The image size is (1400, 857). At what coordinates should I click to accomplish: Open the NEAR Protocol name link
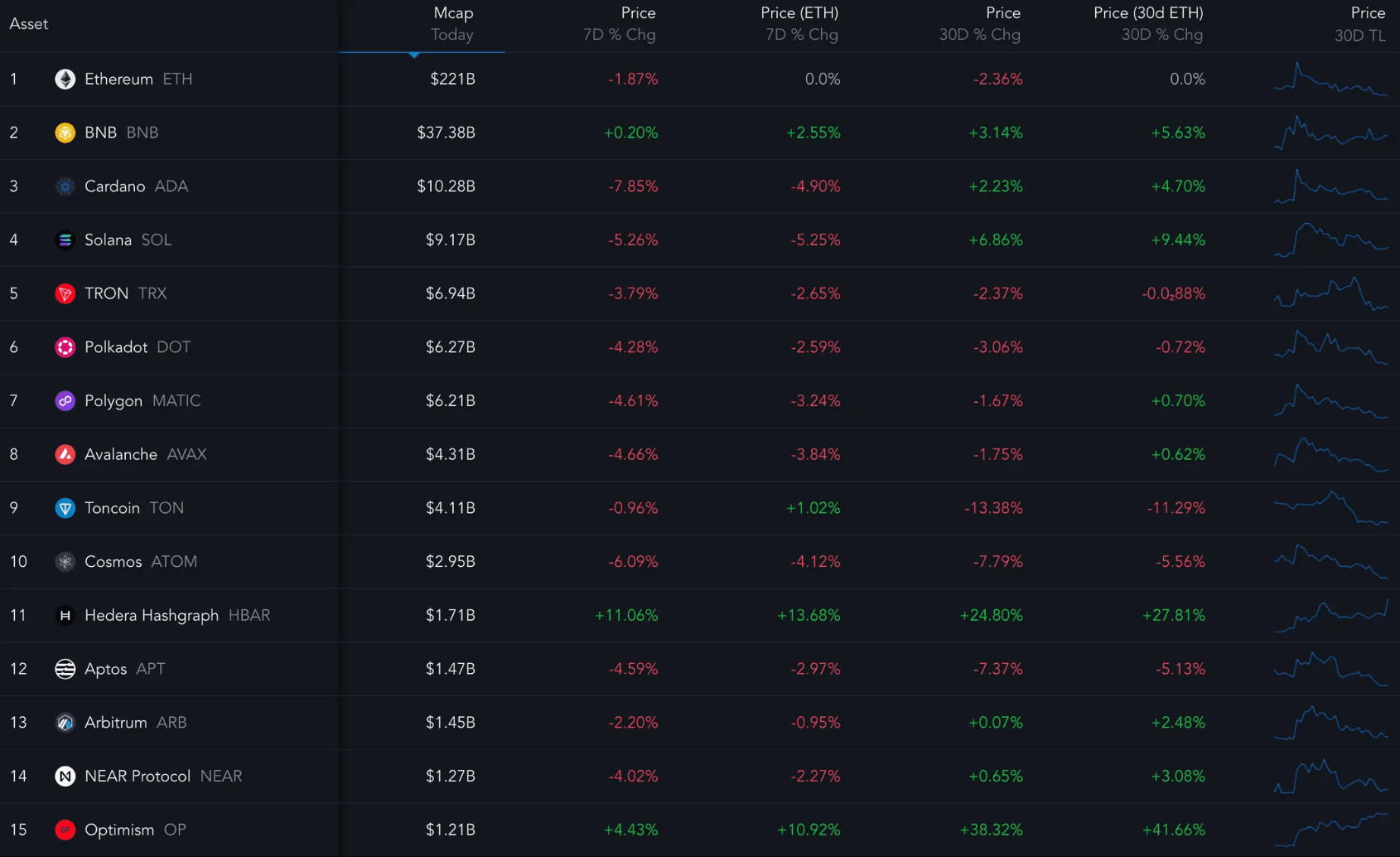click(138, 777)
